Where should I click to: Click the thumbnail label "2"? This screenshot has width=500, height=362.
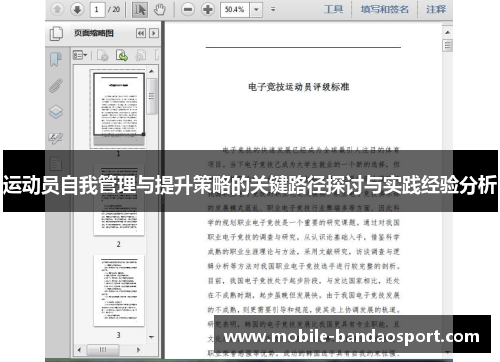(118, 244)
